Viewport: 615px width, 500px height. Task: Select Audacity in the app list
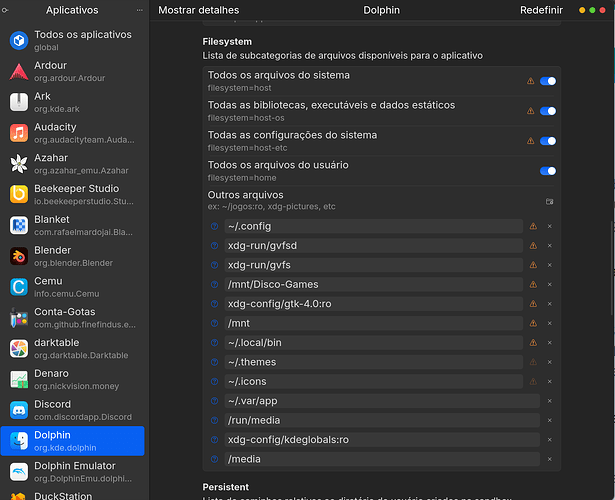pyautogui.click(x=73, y=133)
